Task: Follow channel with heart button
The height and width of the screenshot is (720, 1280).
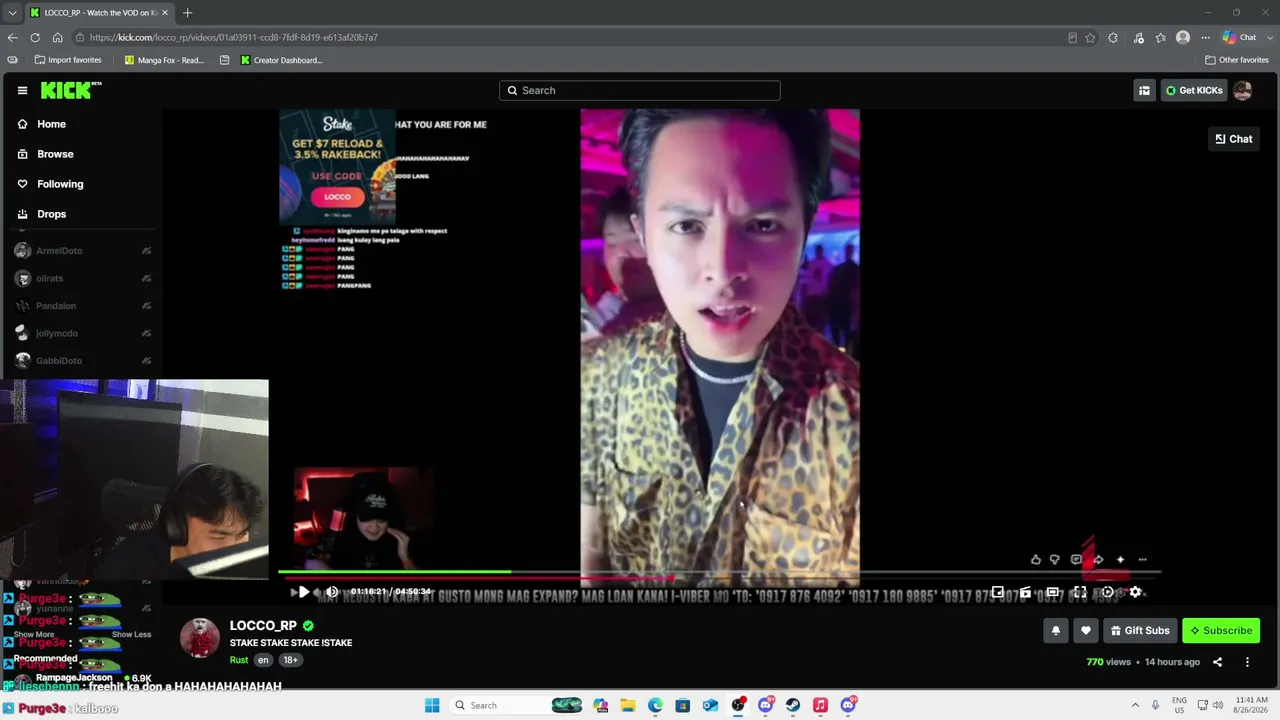Action: pyautogui.click(x=1086, y=631)
